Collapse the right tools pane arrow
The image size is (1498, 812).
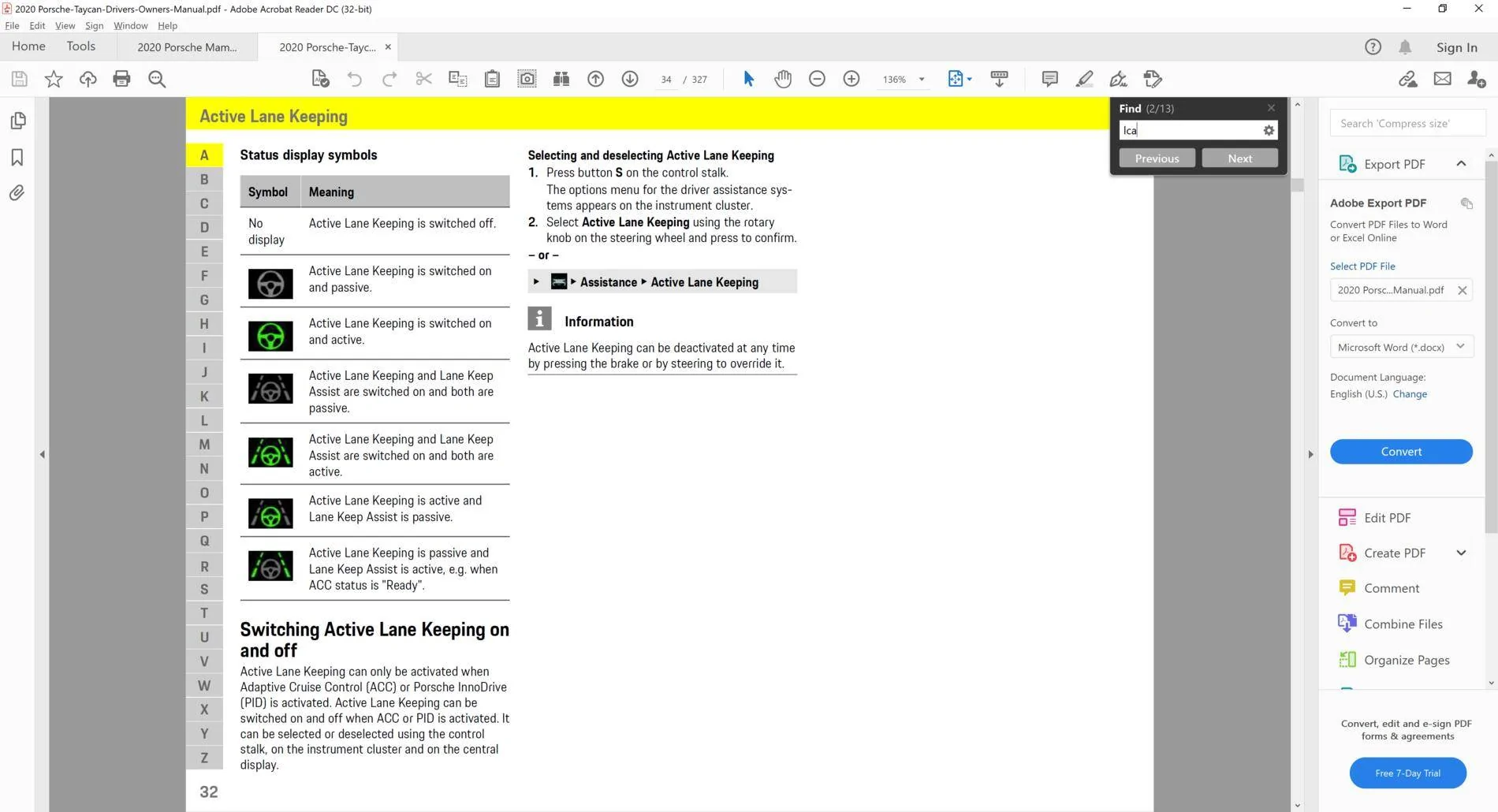tap(1310, 454)
